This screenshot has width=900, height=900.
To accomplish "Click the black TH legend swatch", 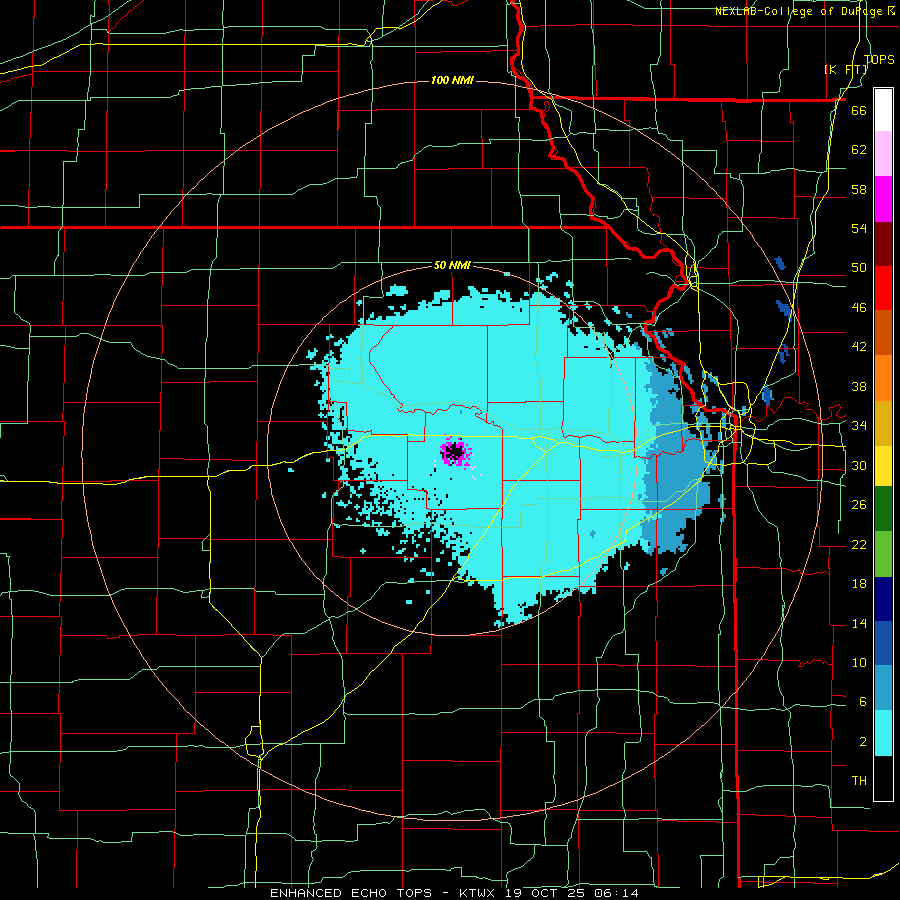I will tap(883, 778).
